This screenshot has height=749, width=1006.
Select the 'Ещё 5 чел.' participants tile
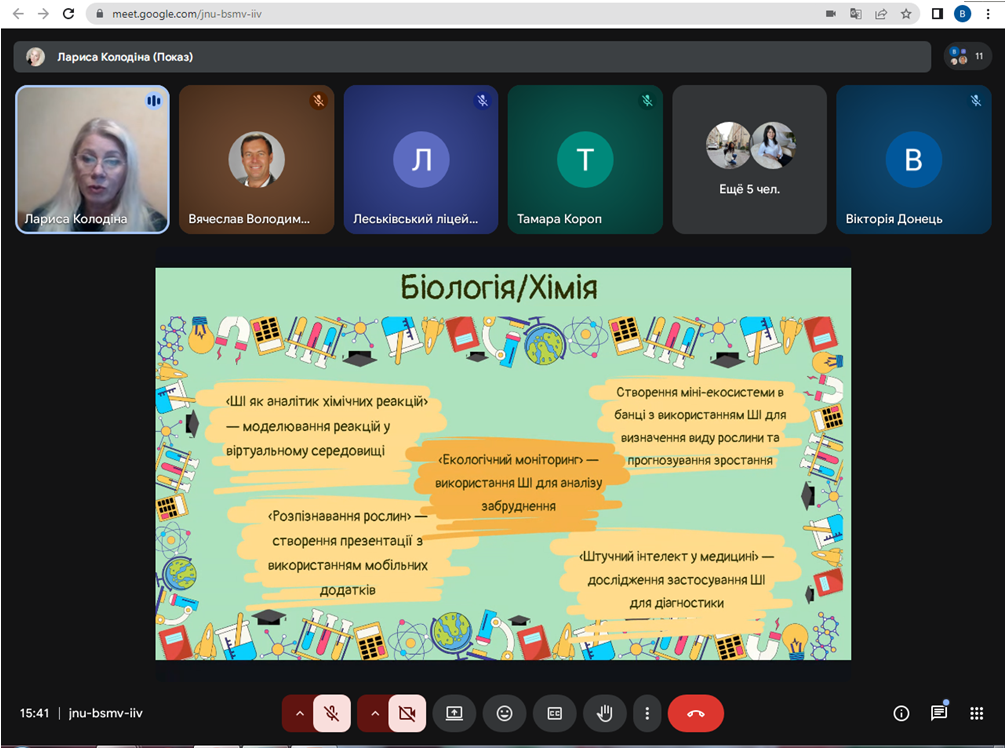click(749, 159)
